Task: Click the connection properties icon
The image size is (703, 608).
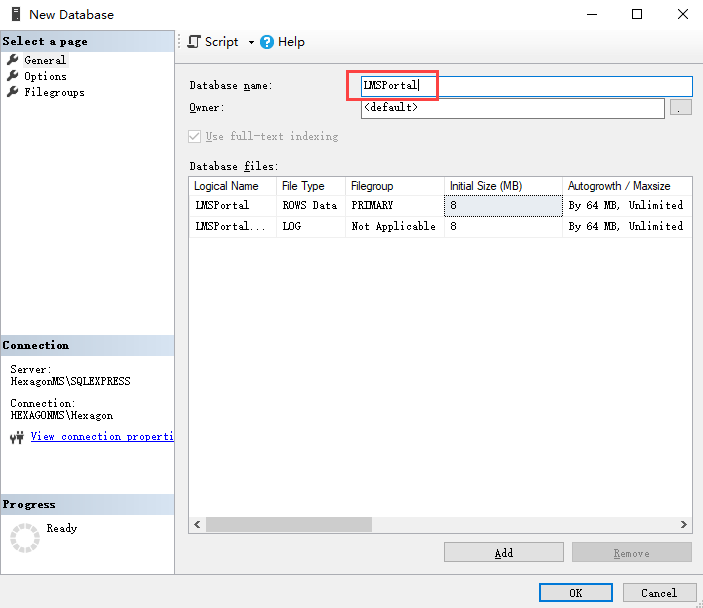Action: coord(17,437)
